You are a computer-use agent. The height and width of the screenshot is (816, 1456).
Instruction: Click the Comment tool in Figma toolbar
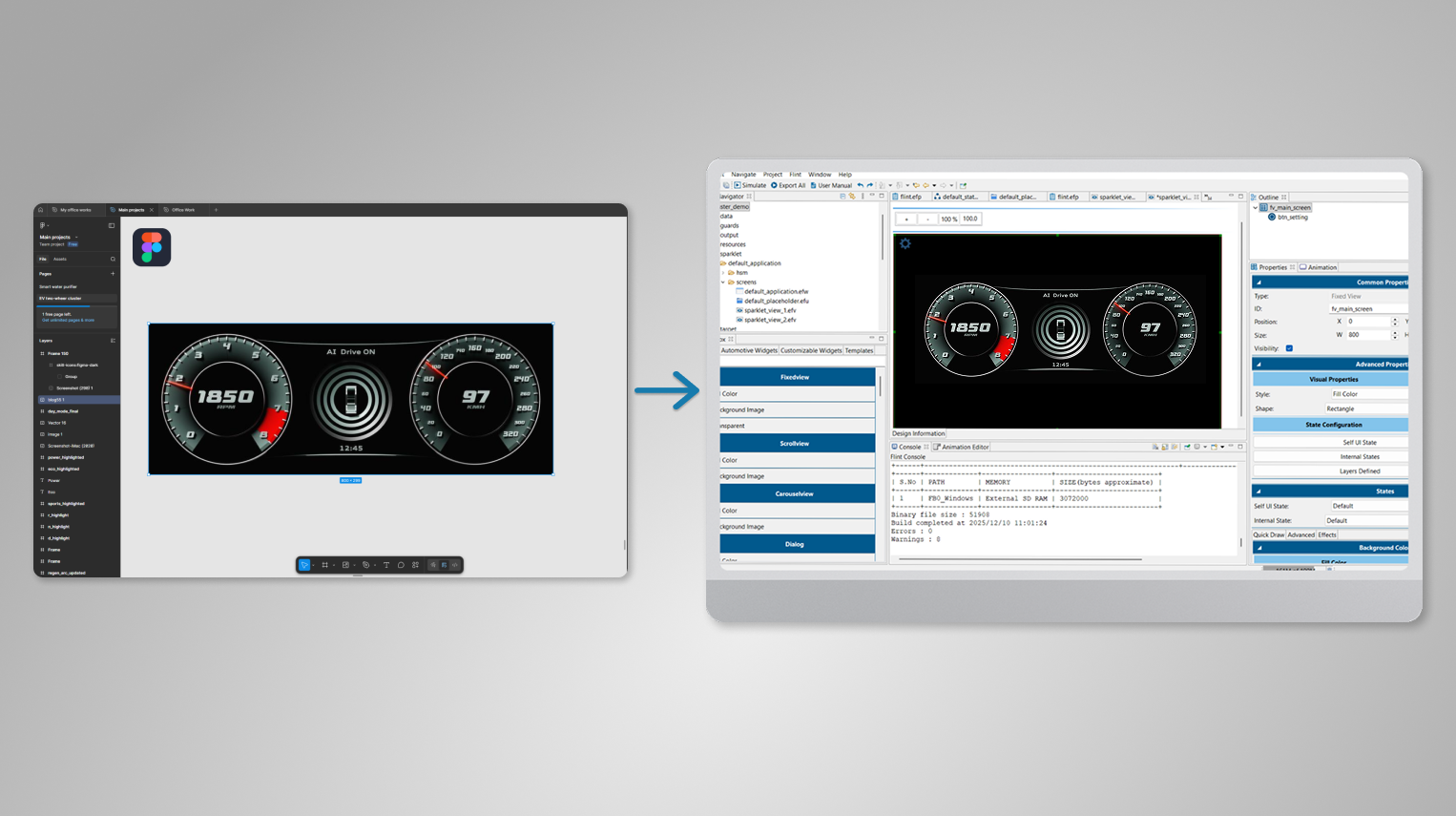point(401,565)
